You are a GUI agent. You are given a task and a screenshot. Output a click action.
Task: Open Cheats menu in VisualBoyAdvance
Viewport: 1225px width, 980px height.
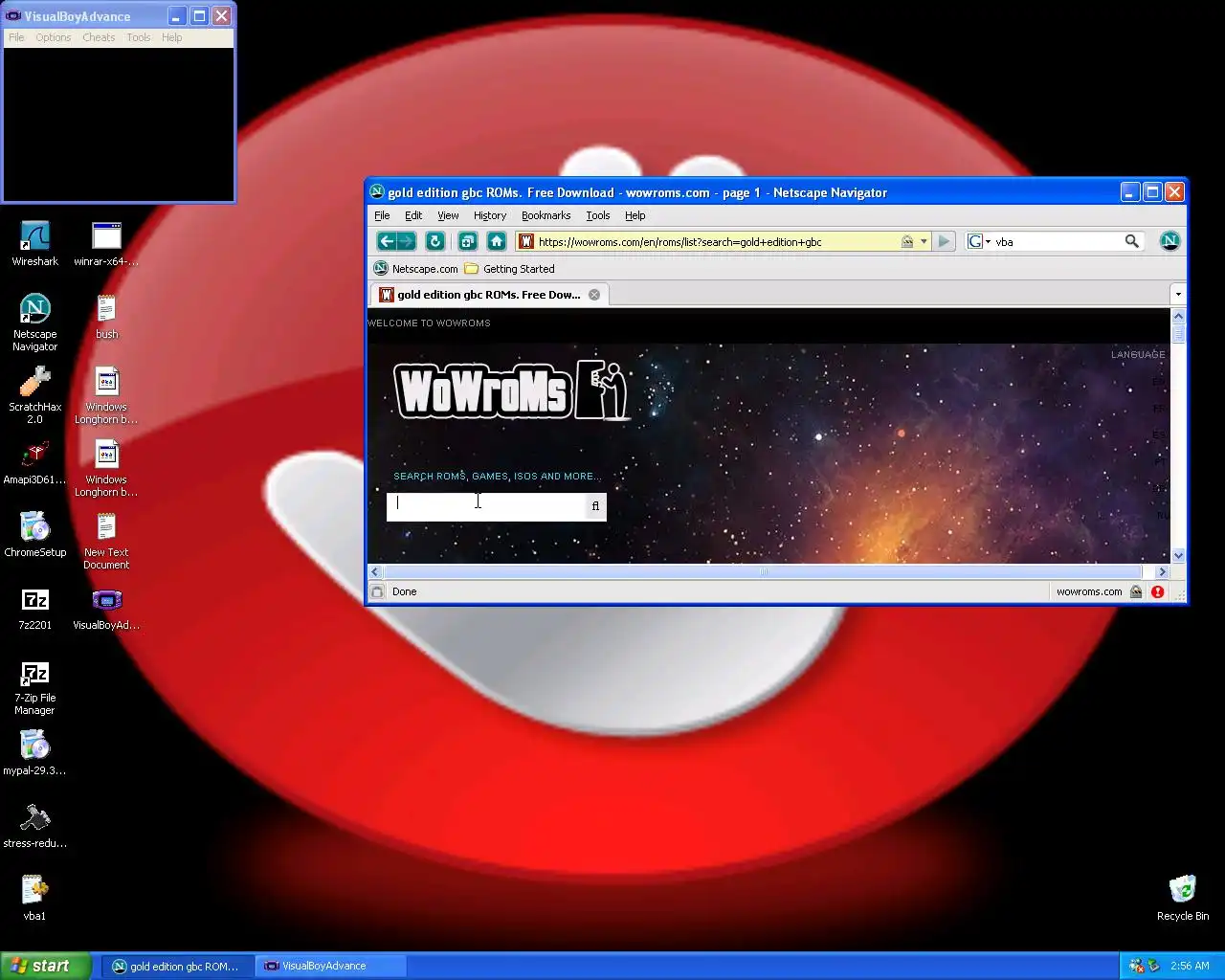[99, 37]
